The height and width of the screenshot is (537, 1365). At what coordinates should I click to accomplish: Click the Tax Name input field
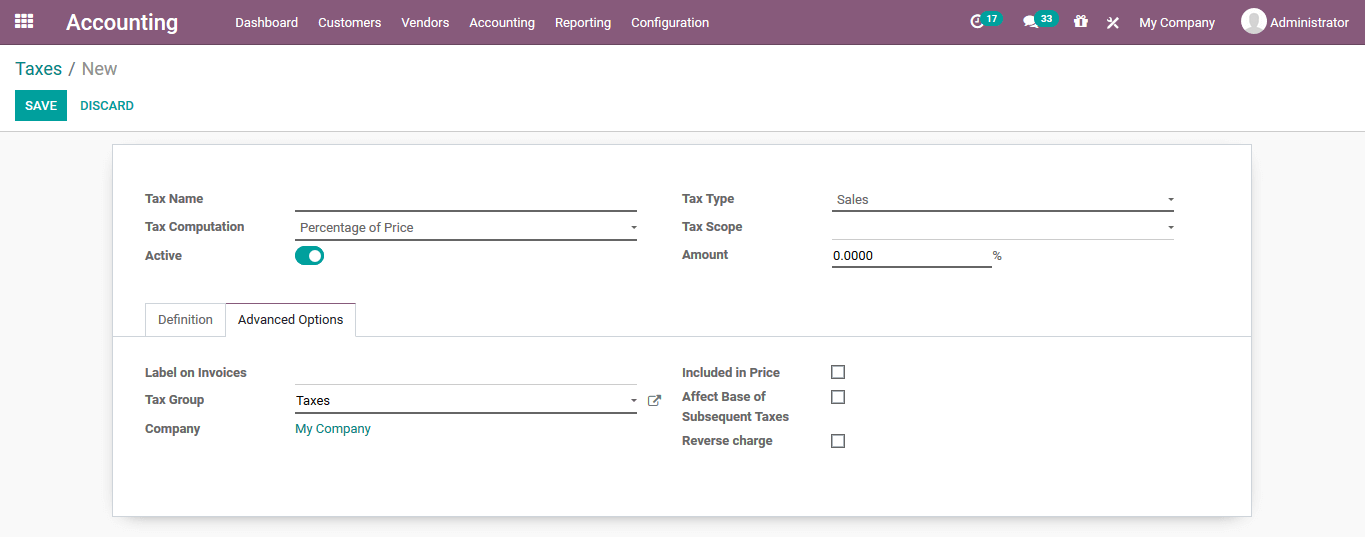pyautogui.click(x=466, y=199)
